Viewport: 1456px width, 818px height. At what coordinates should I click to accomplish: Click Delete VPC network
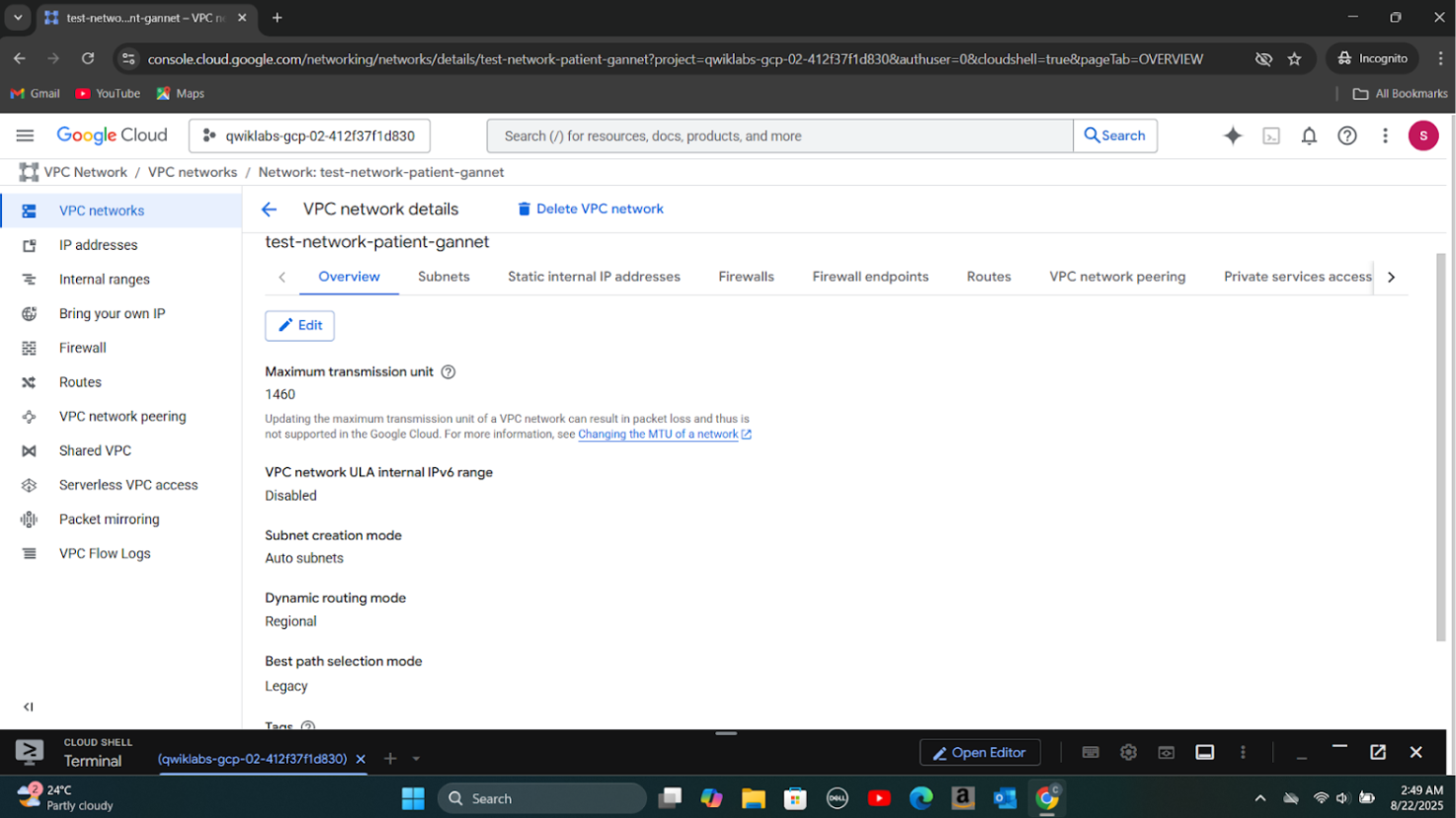coord(590,209)
